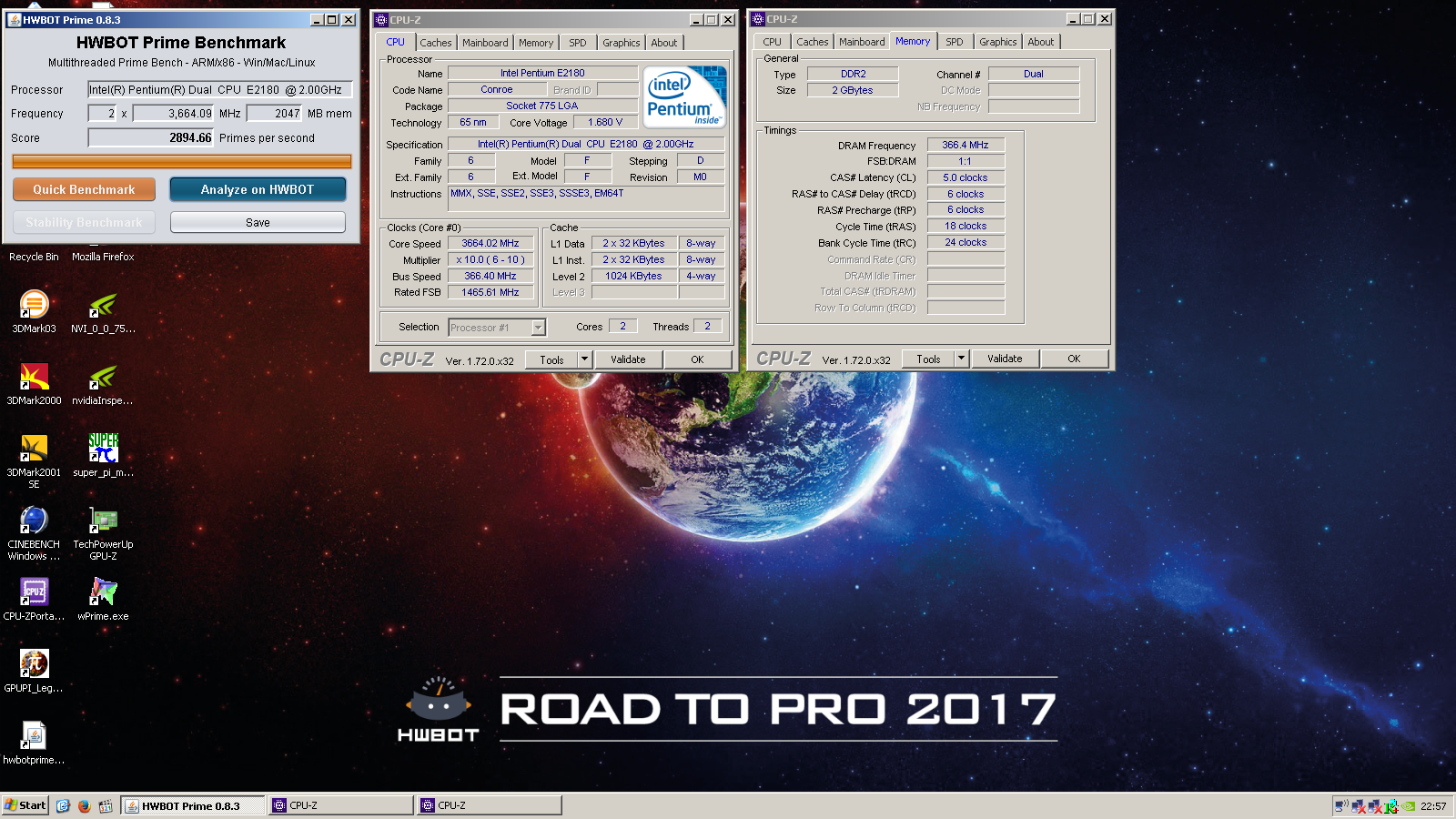Click the HWBOT Prime title bar Java icon

pos(14,19)
